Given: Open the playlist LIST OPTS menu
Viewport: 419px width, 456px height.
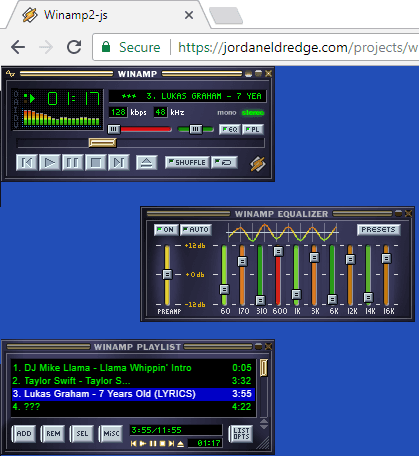Looking at the screenshot, I should [241, 434].
